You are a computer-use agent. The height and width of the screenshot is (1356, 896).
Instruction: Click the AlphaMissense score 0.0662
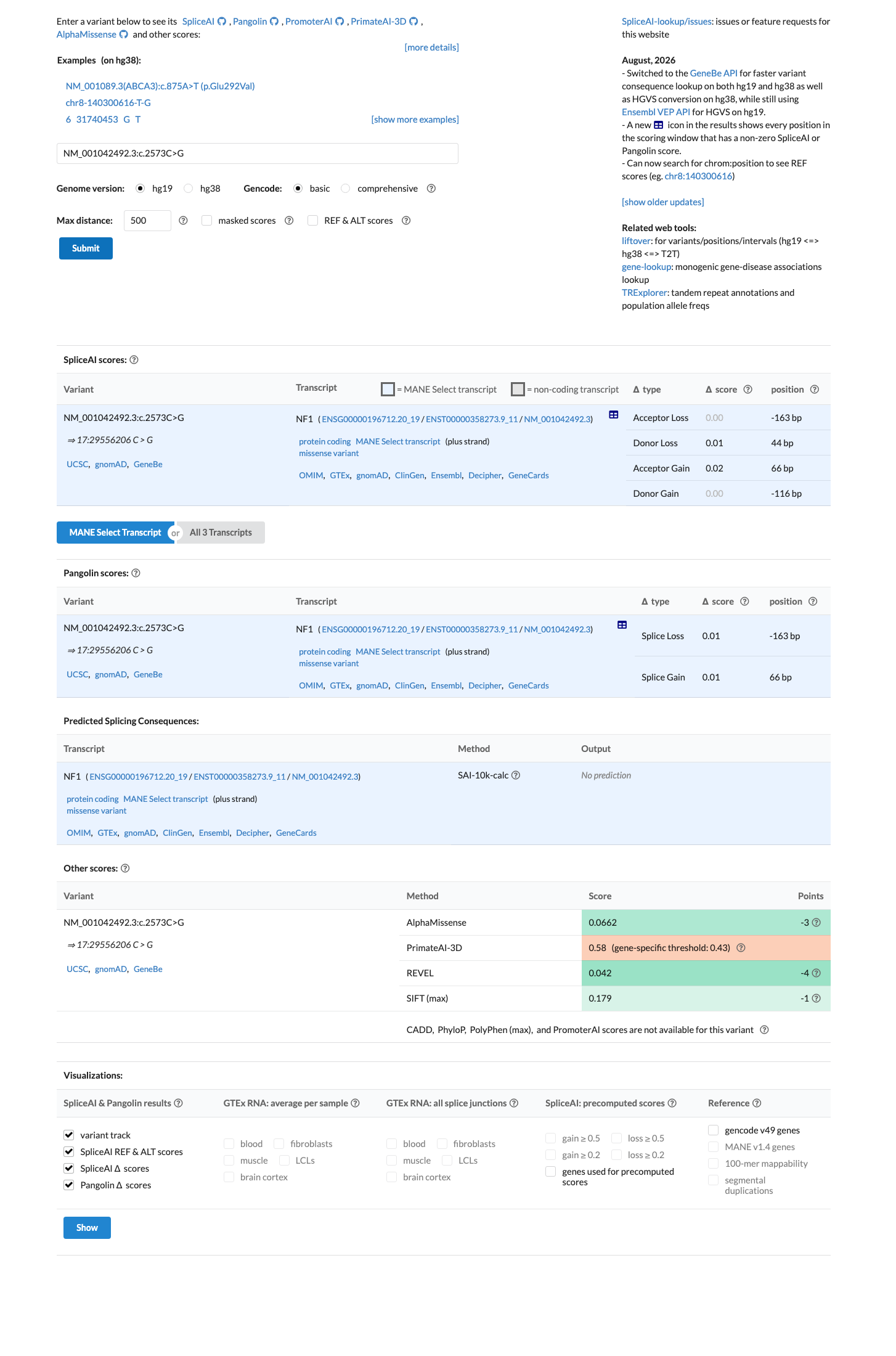603,923
